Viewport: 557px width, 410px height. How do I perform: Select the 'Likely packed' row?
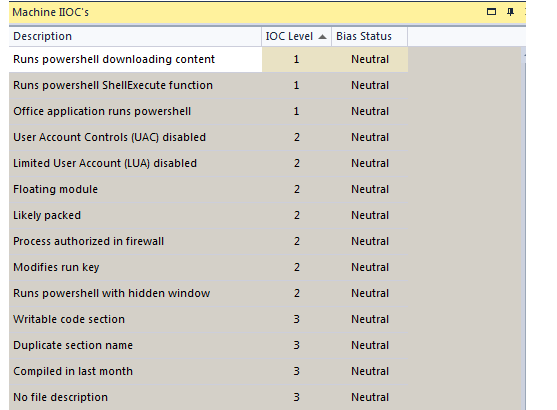tap(209, 215)
